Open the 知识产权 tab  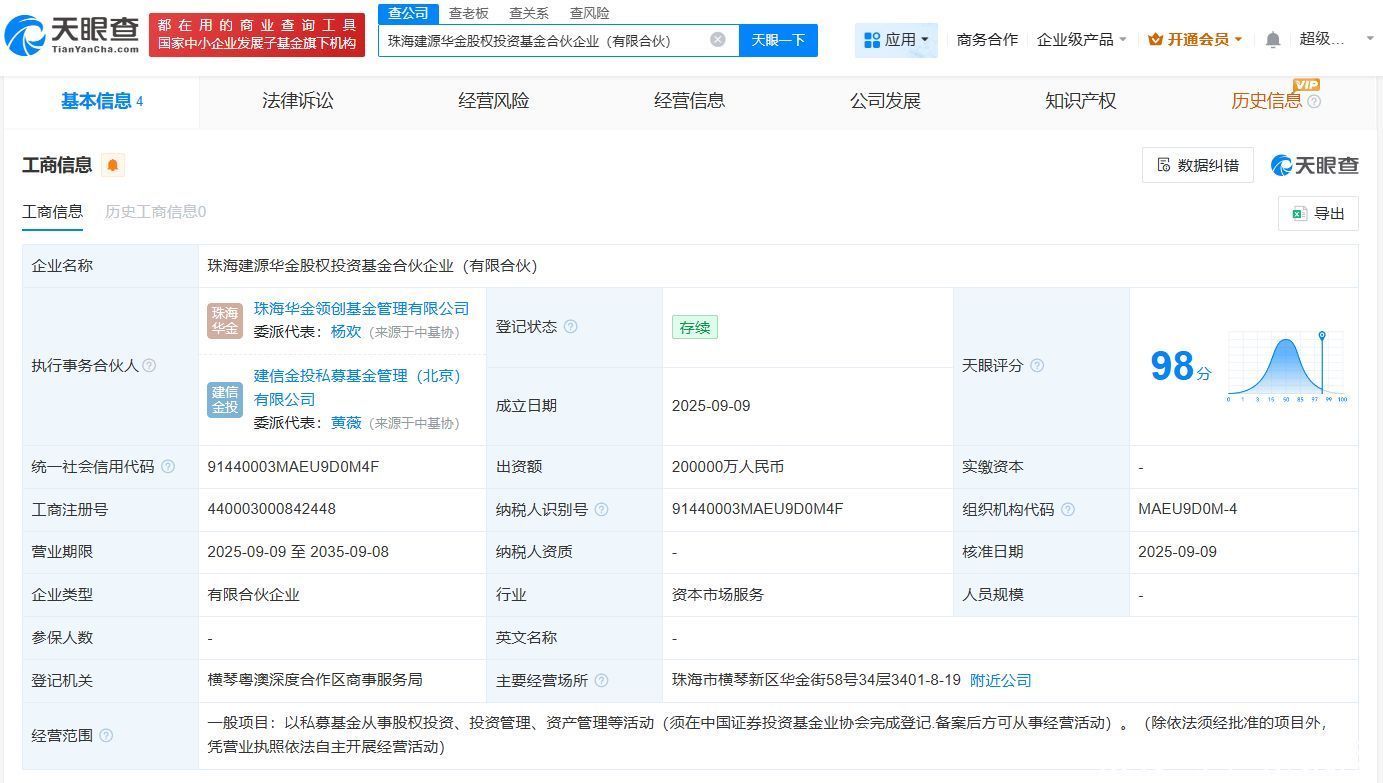pos(1080,101)
